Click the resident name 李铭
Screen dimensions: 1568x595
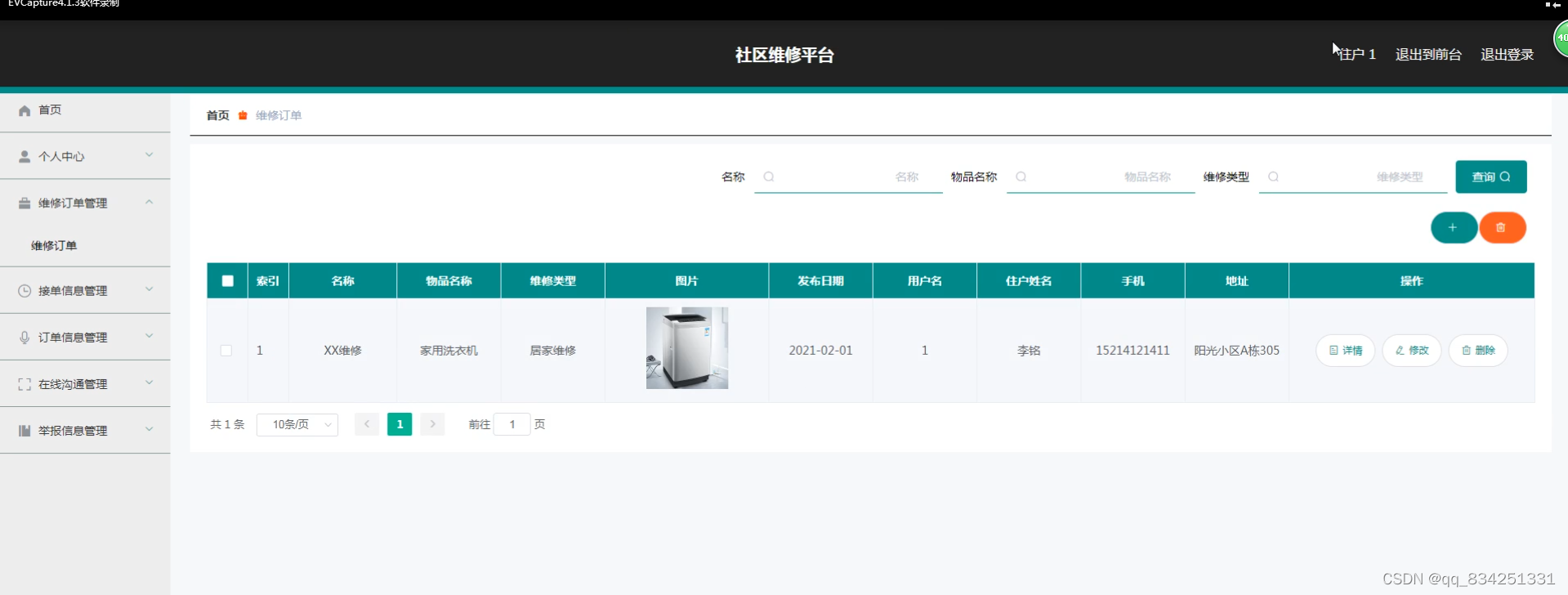pyautogui.click(x=1029, y=351)
